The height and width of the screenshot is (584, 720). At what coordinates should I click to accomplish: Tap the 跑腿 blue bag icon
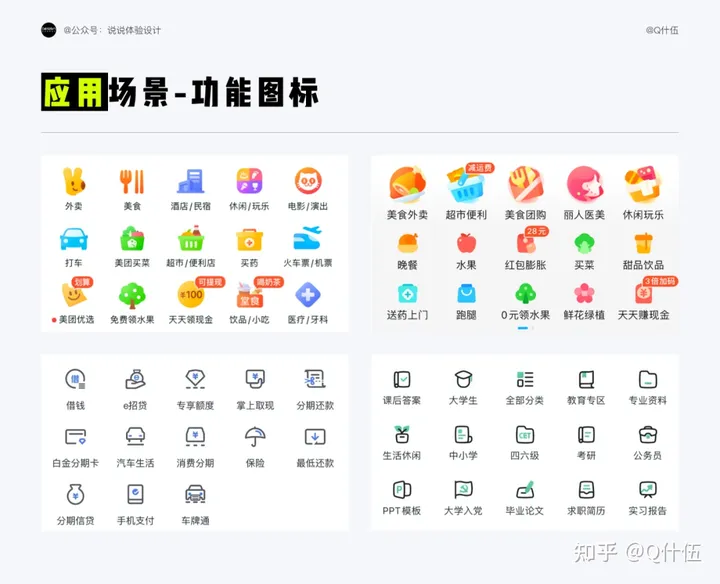(466, 293)
